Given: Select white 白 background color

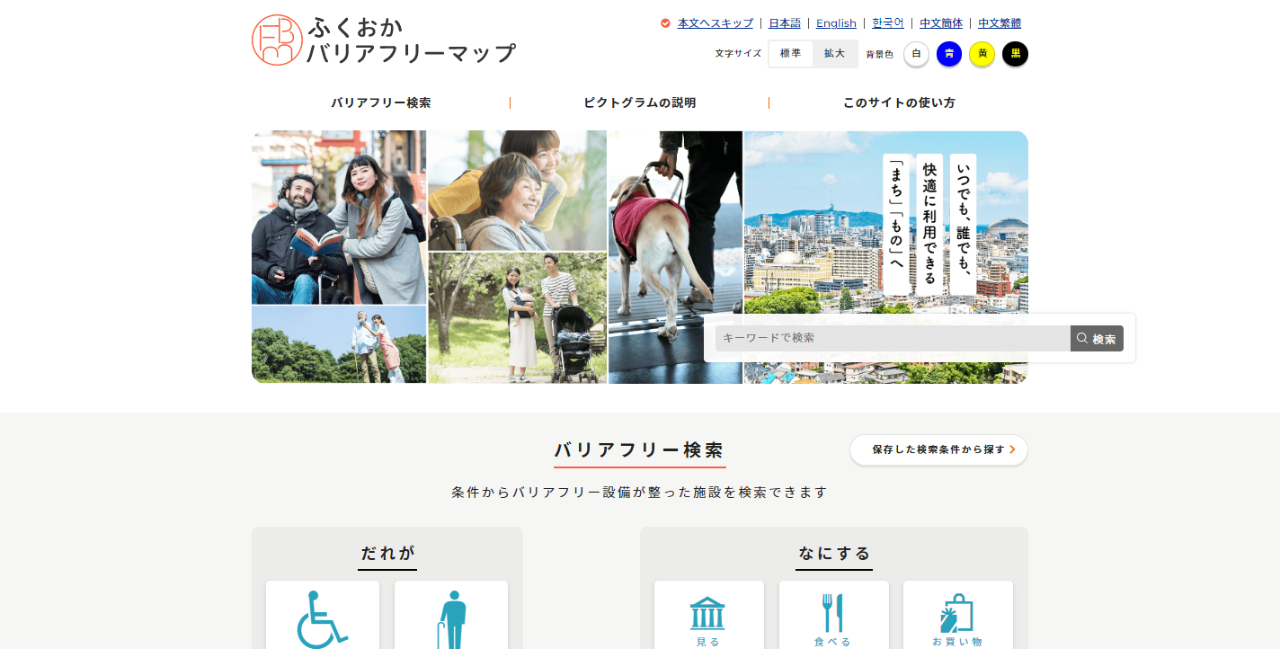Looking at the screenshot, I should pos(916,54).
